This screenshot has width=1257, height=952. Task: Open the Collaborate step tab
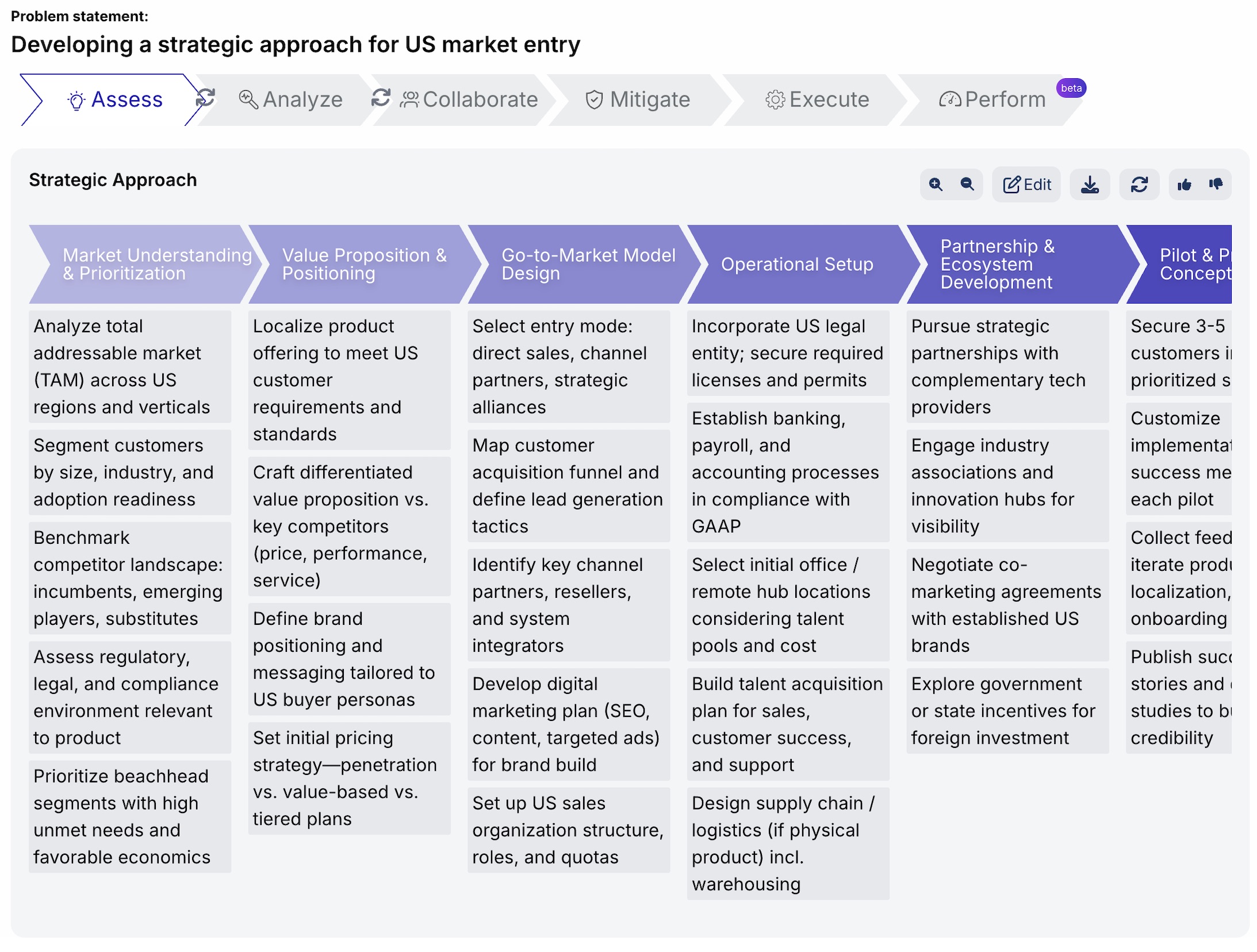(469, 100)
